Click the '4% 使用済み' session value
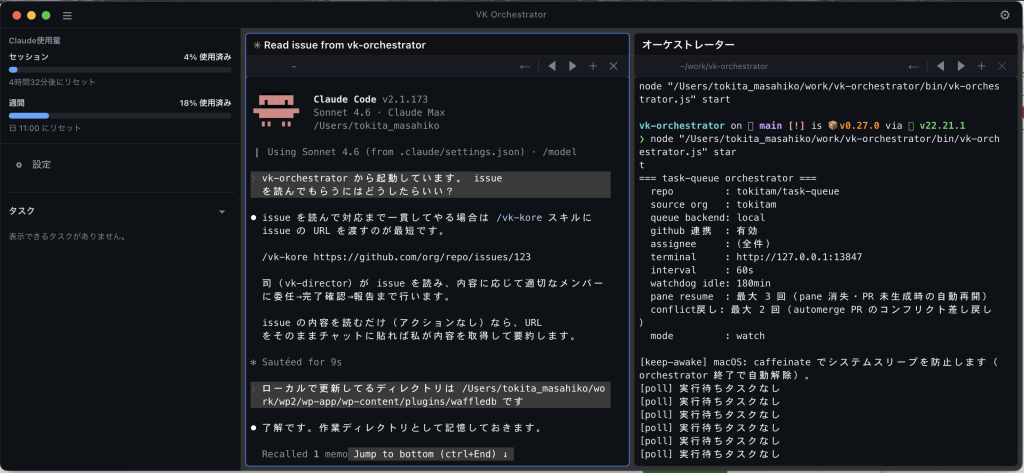Viewport: 1024px width, 473px height. [x=208, y=57]
